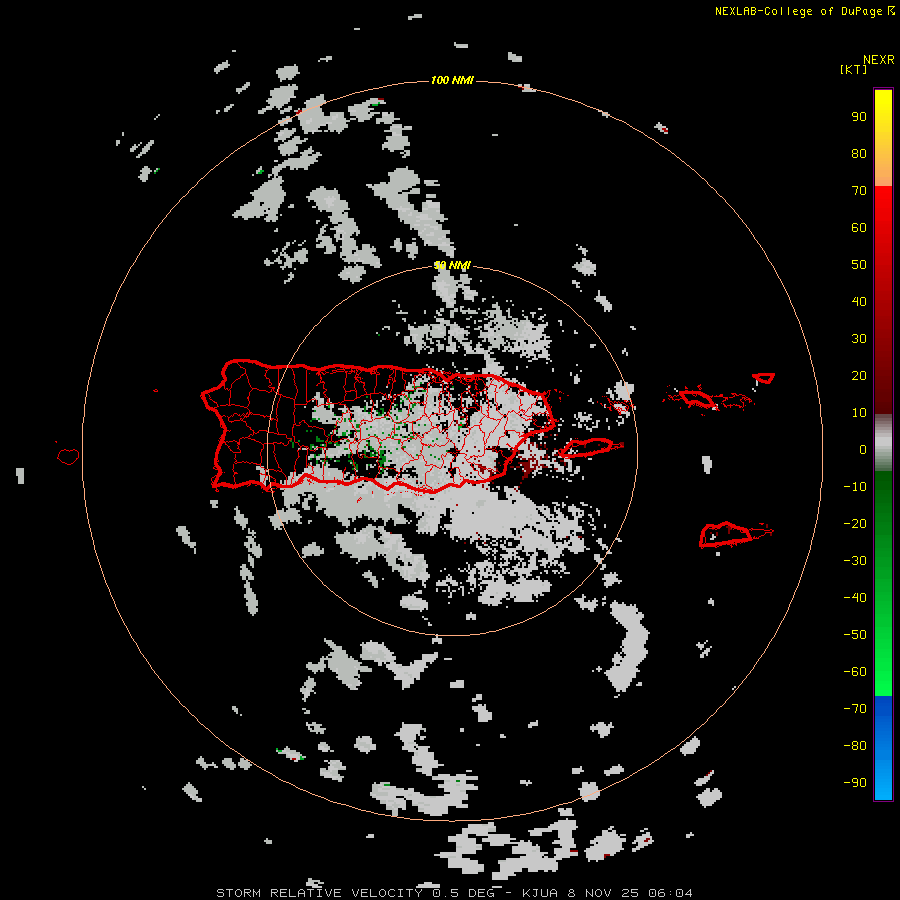This screenshot has width=900, height=900.
Task: Click the -70 scale label
Action: point(855,709)
